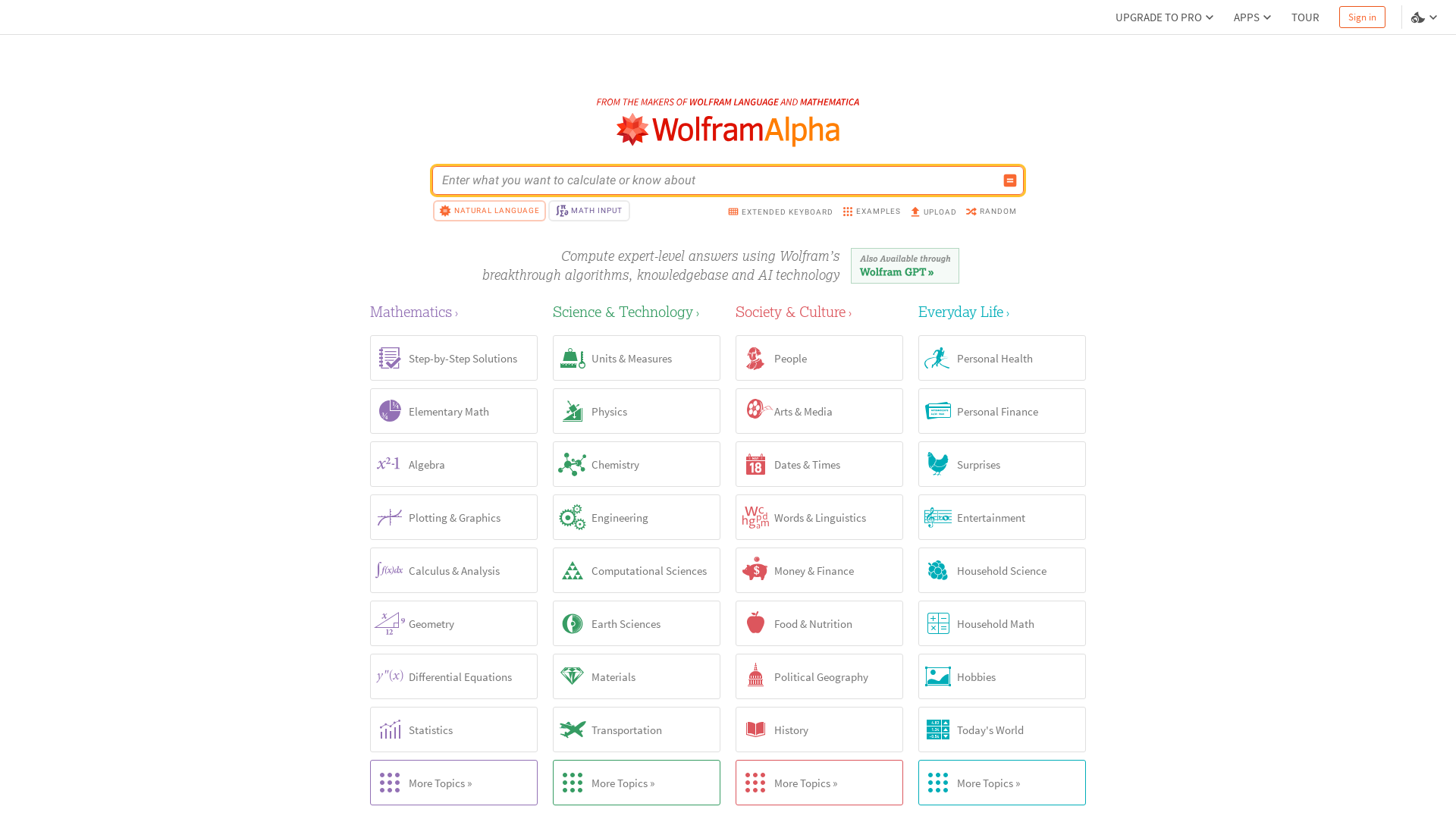Click the Chemistry topic icon

(572, 464)
